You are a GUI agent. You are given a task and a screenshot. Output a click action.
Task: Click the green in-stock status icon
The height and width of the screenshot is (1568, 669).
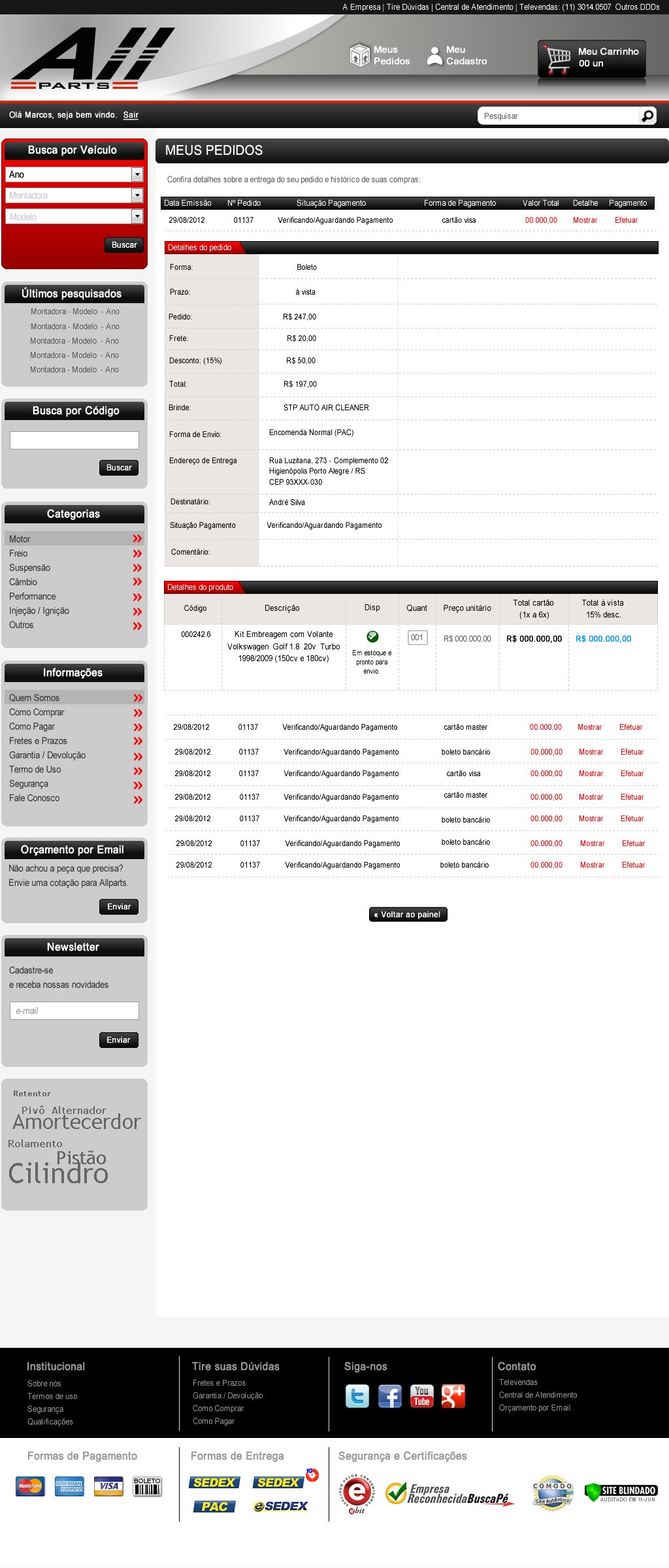point(372,636)
